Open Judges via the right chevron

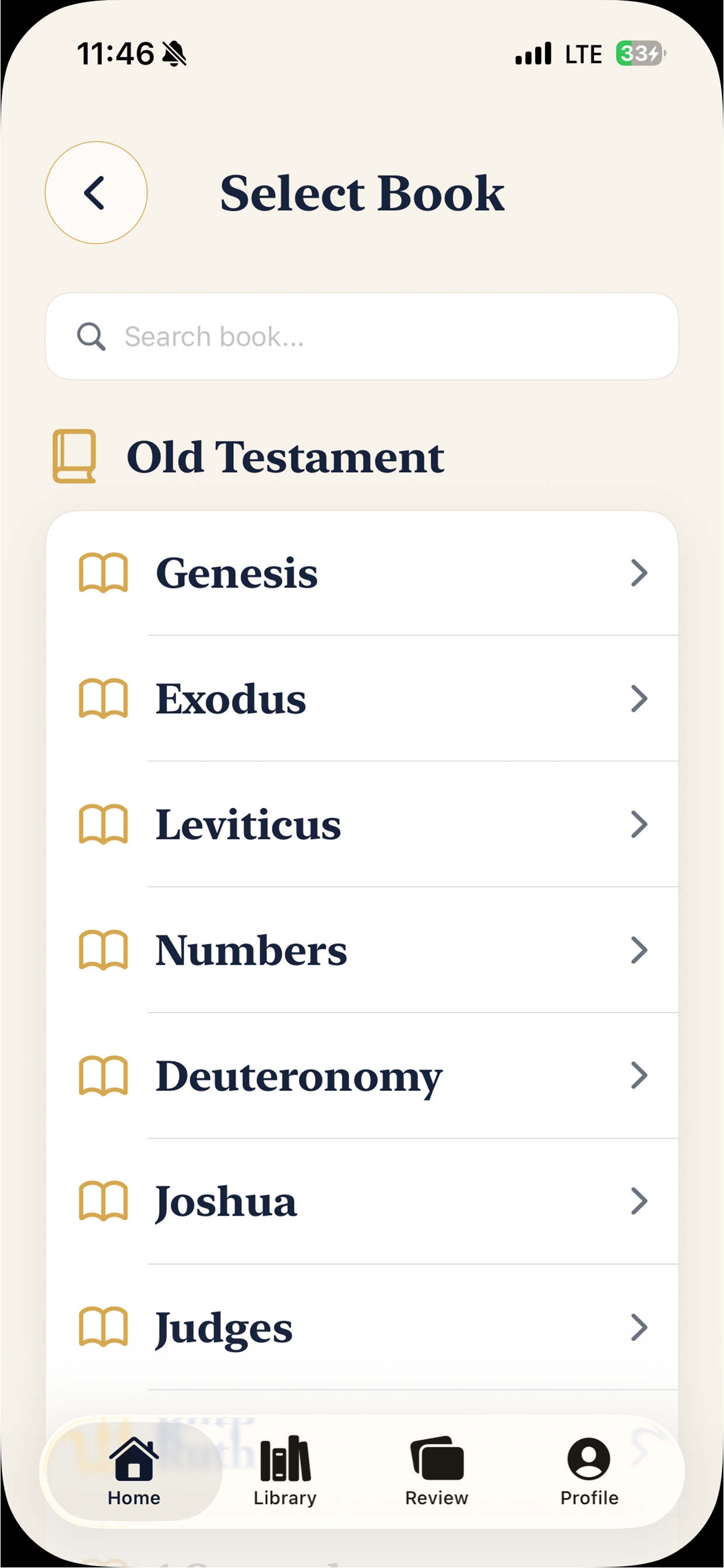click(x=639, y=1328)
